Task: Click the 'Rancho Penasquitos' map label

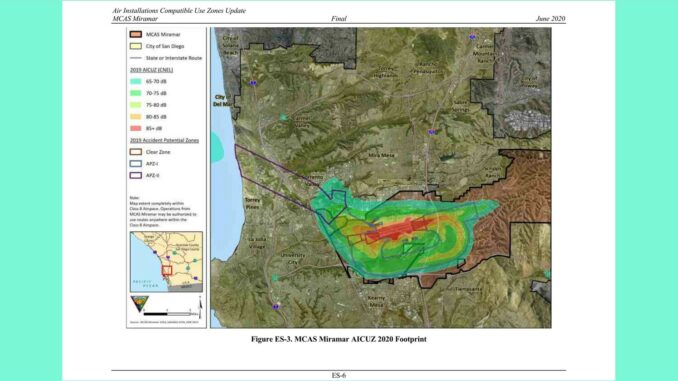Action: click(429, 68)
